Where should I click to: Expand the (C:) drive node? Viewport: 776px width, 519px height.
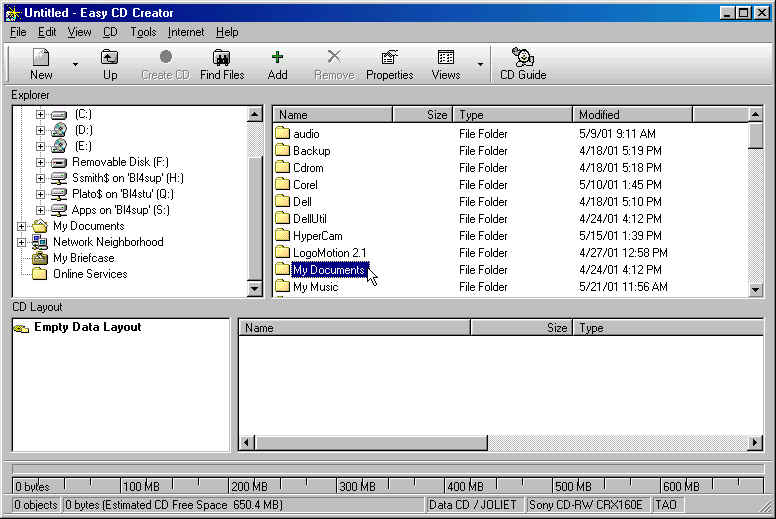41,114
